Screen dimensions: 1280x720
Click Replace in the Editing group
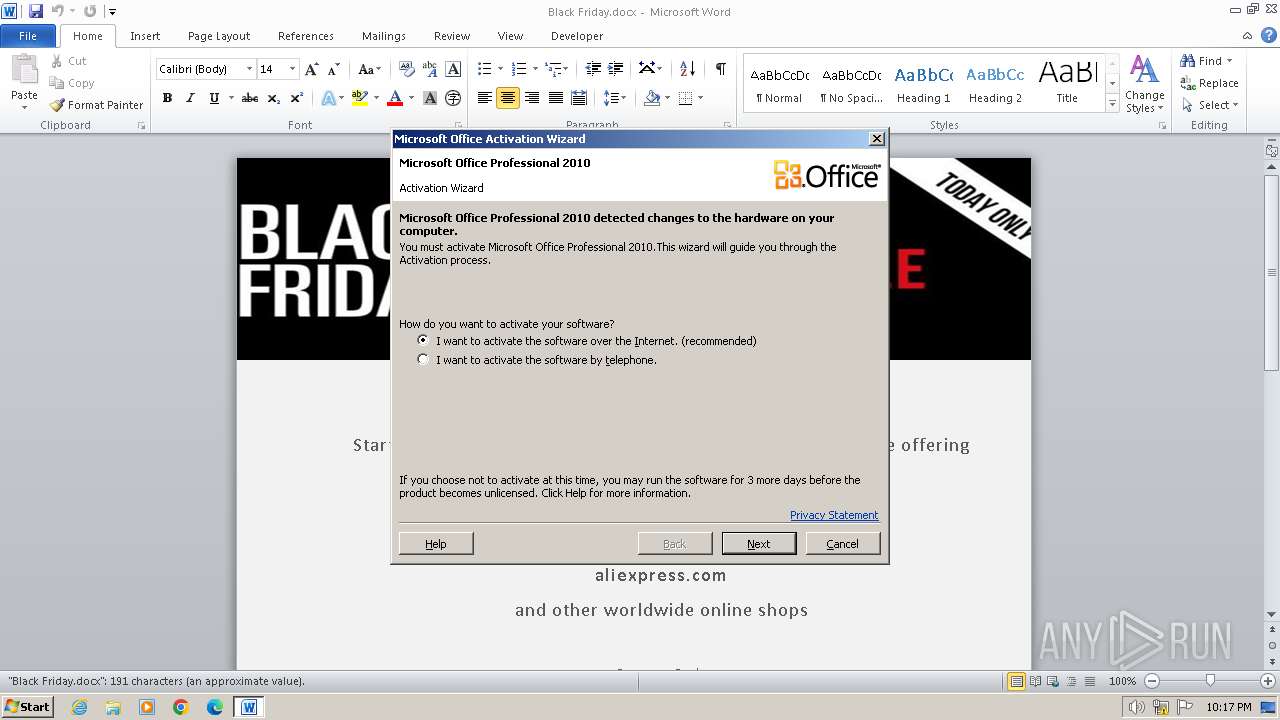coord(1209,83)
